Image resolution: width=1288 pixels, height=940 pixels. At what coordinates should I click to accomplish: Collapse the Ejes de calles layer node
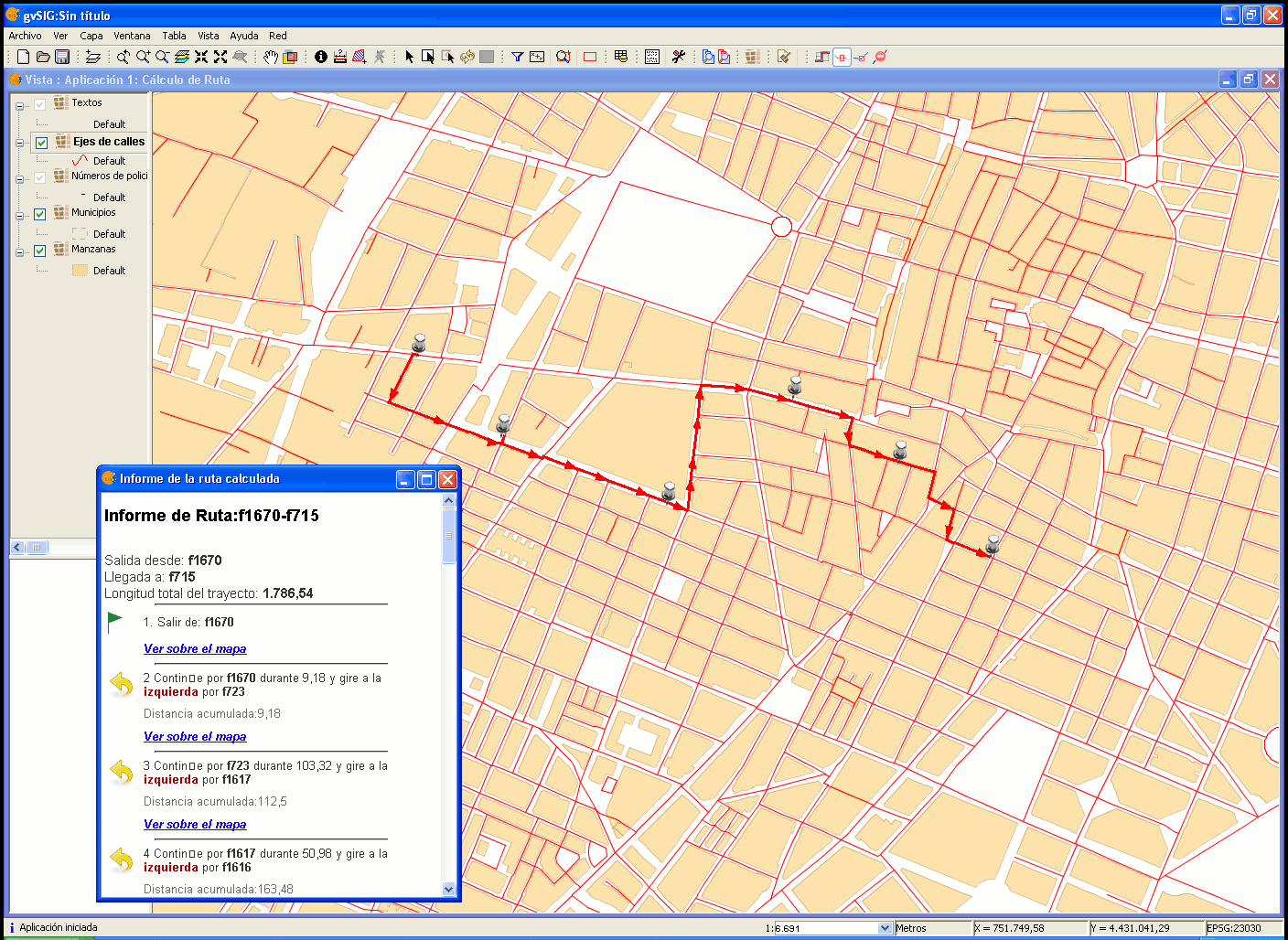tap(19, 143)
